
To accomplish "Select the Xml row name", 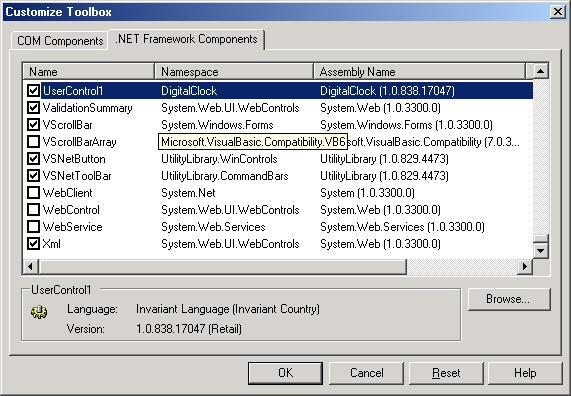I will click(51, 244).
